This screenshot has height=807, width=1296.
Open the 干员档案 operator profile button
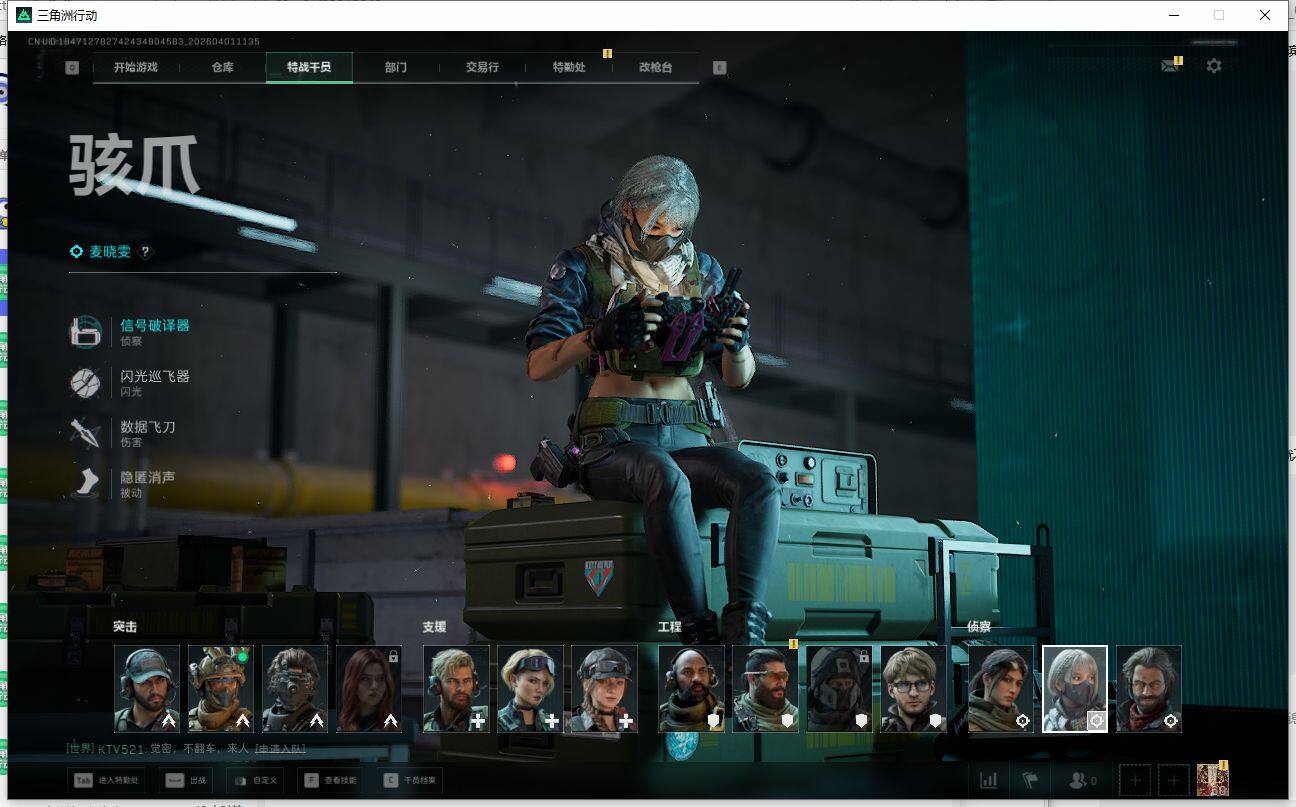pyautogui.click(x=410, y=780)
